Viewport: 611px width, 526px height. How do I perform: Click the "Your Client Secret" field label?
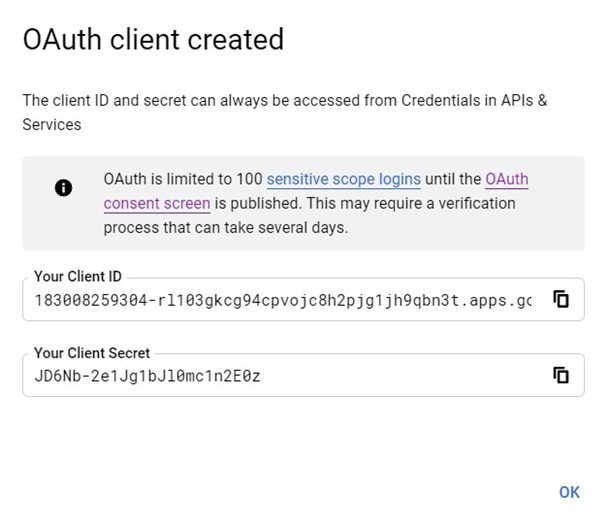pos(92,353)
